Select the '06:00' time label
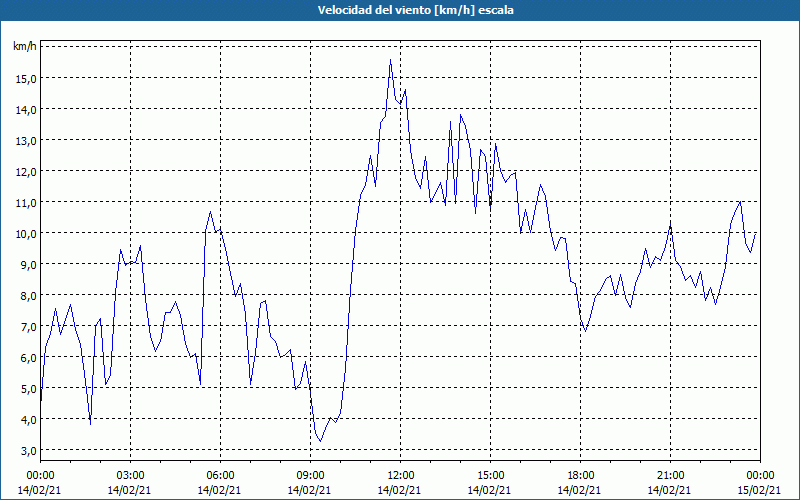Viewport: 800px width, 500px height. pos(220,476)
